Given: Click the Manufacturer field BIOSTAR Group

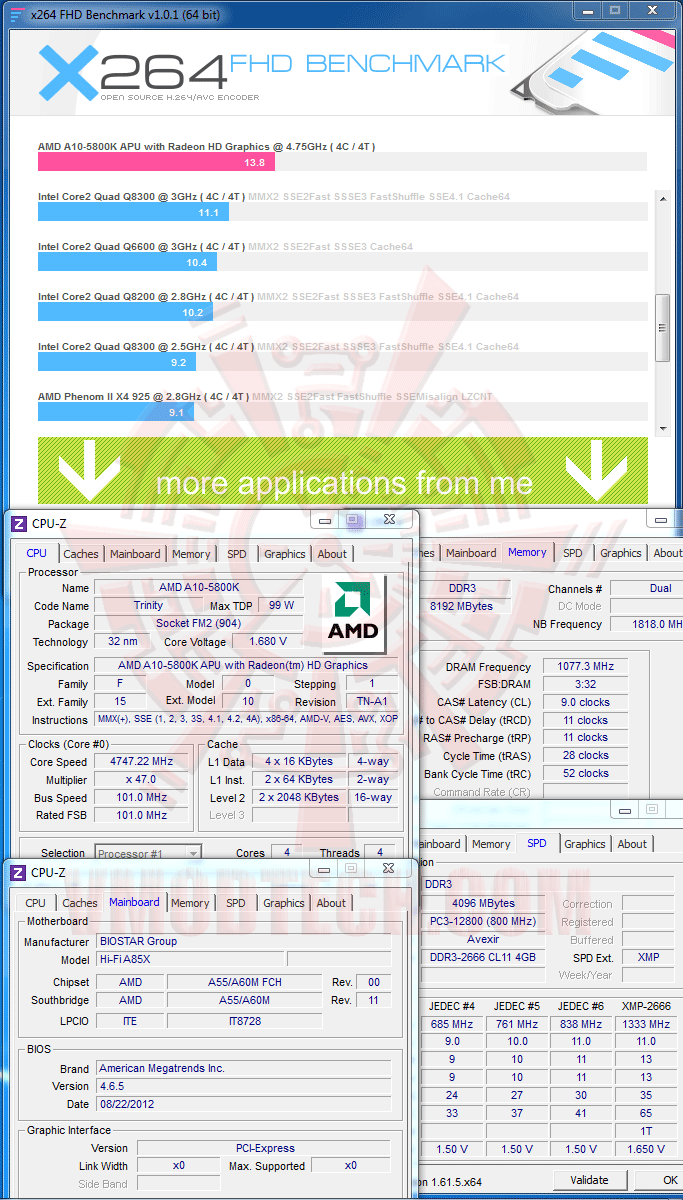Looking at the screenshot, I should tap(244, 941).
